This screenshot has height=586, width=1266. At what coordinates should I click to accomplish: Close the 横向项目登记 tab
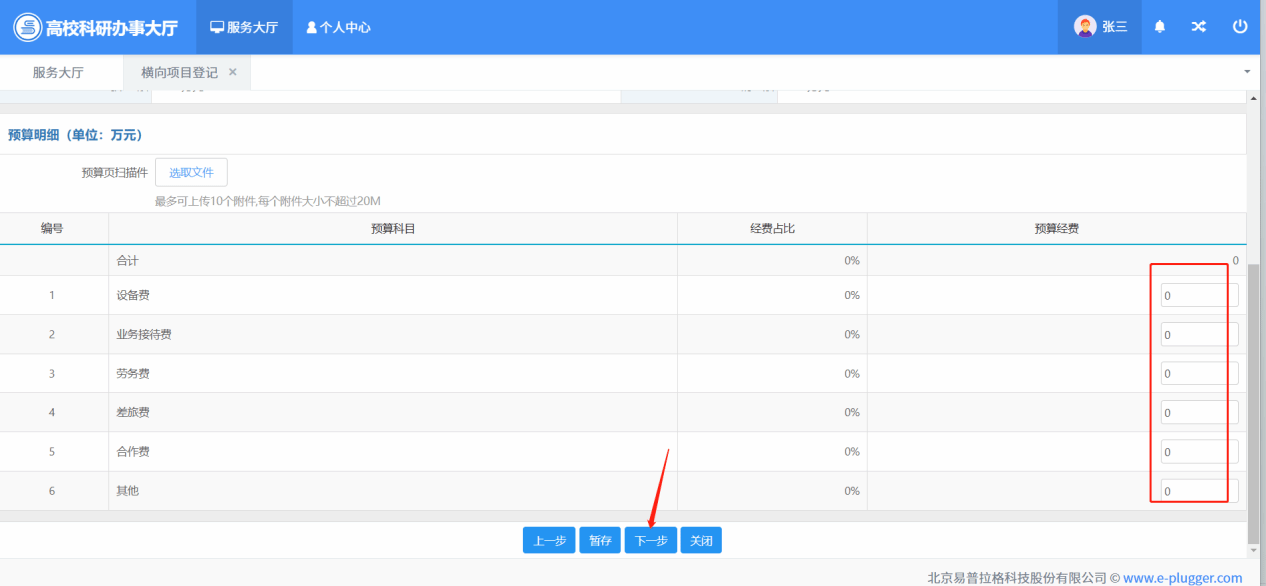(233, 72)
